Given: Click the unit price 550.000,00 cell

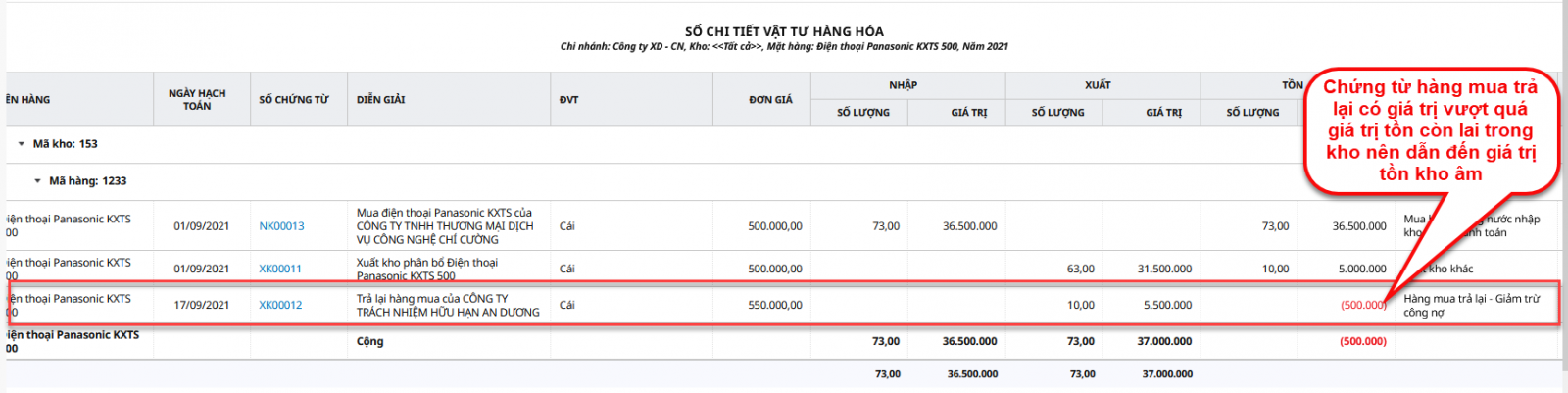Looking at the screenshot, I should [x=774, y=305].
